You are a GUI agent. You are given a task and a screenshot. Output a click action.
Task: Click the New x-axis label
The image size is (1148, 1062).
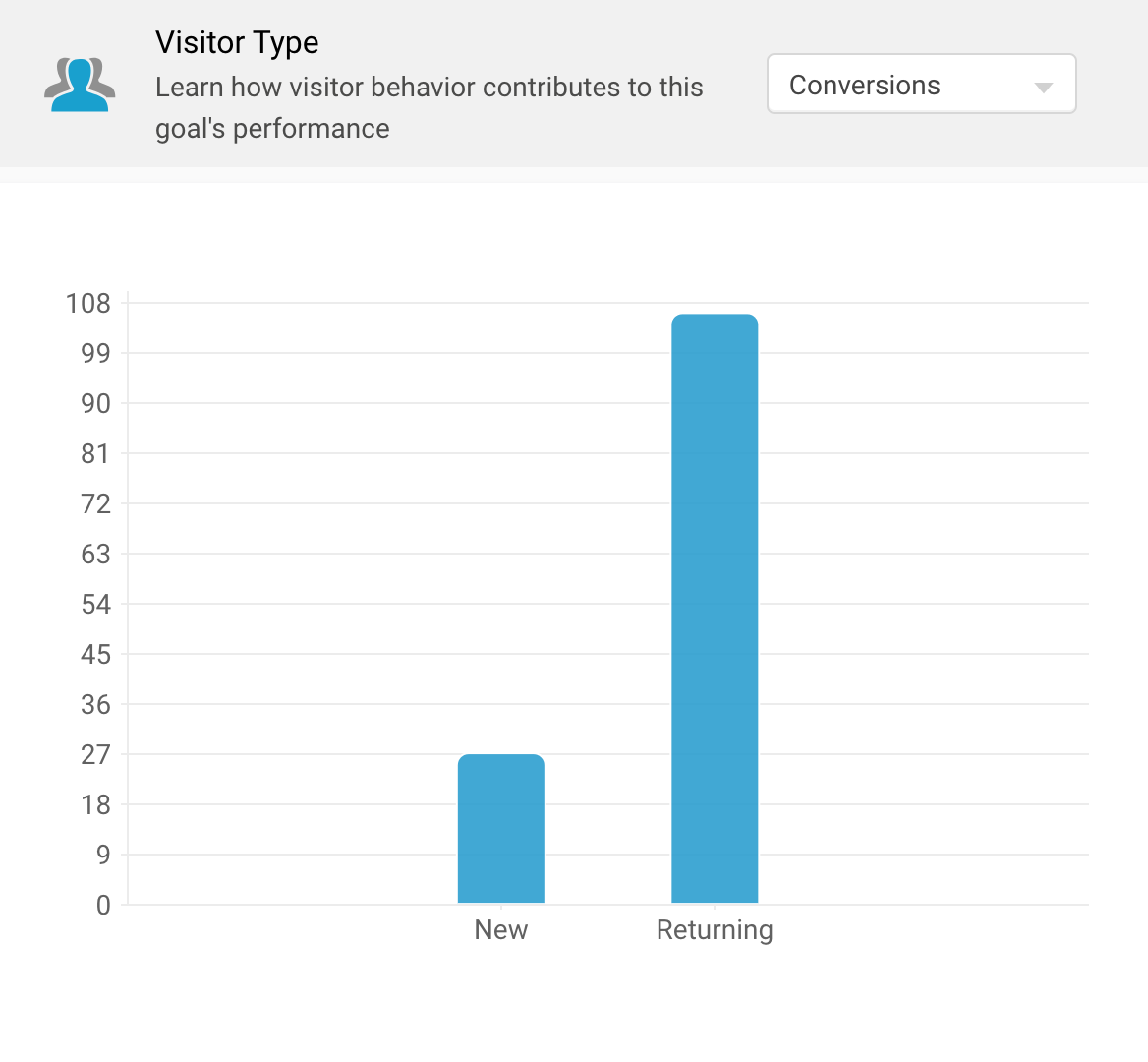point(501,930)
